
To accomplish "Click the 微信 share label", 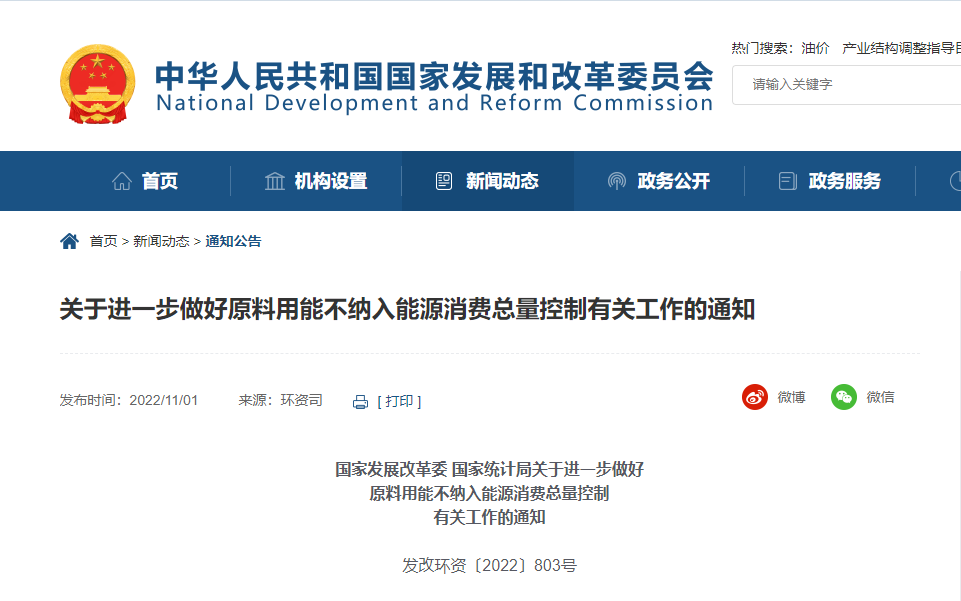I will 880,397.
